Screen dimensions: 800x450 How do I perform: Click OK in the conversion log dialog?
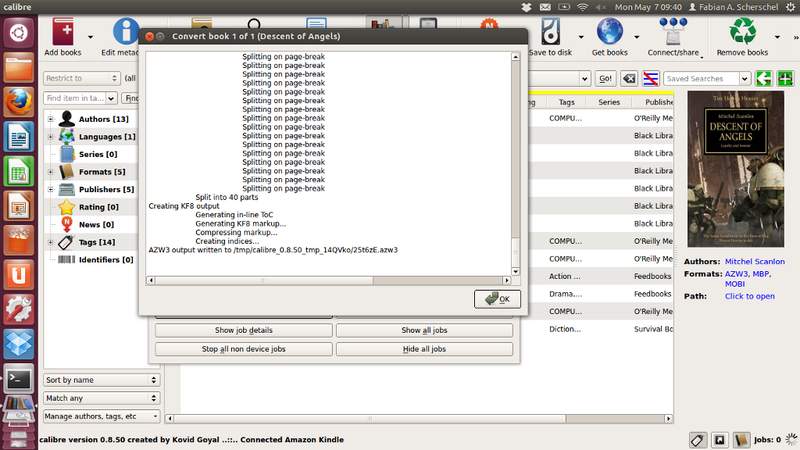coord(497,299)
